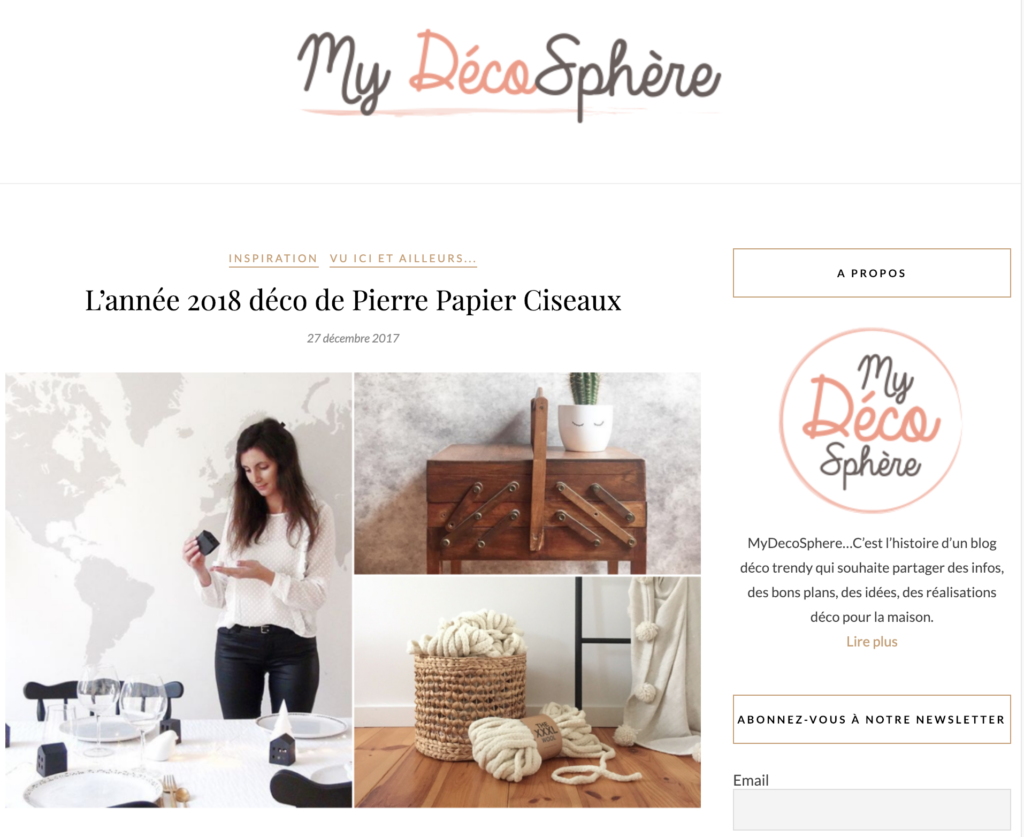Open the photo of woman setting table

[x=179, y=590]
